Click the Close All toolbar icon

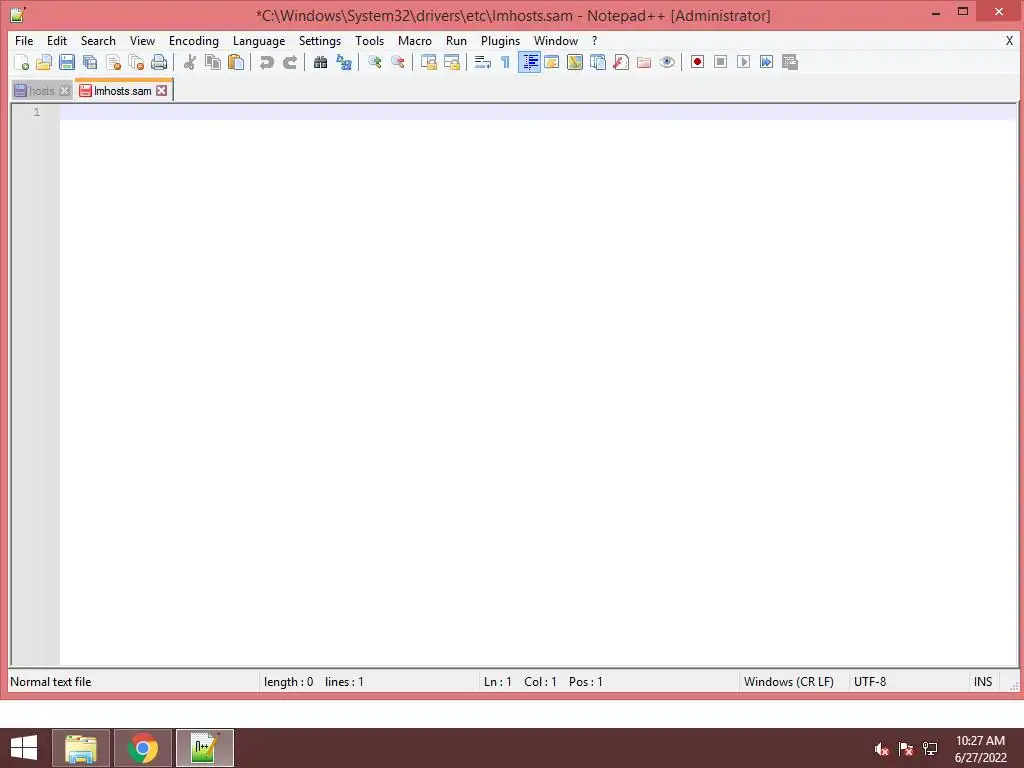[136, 62]
